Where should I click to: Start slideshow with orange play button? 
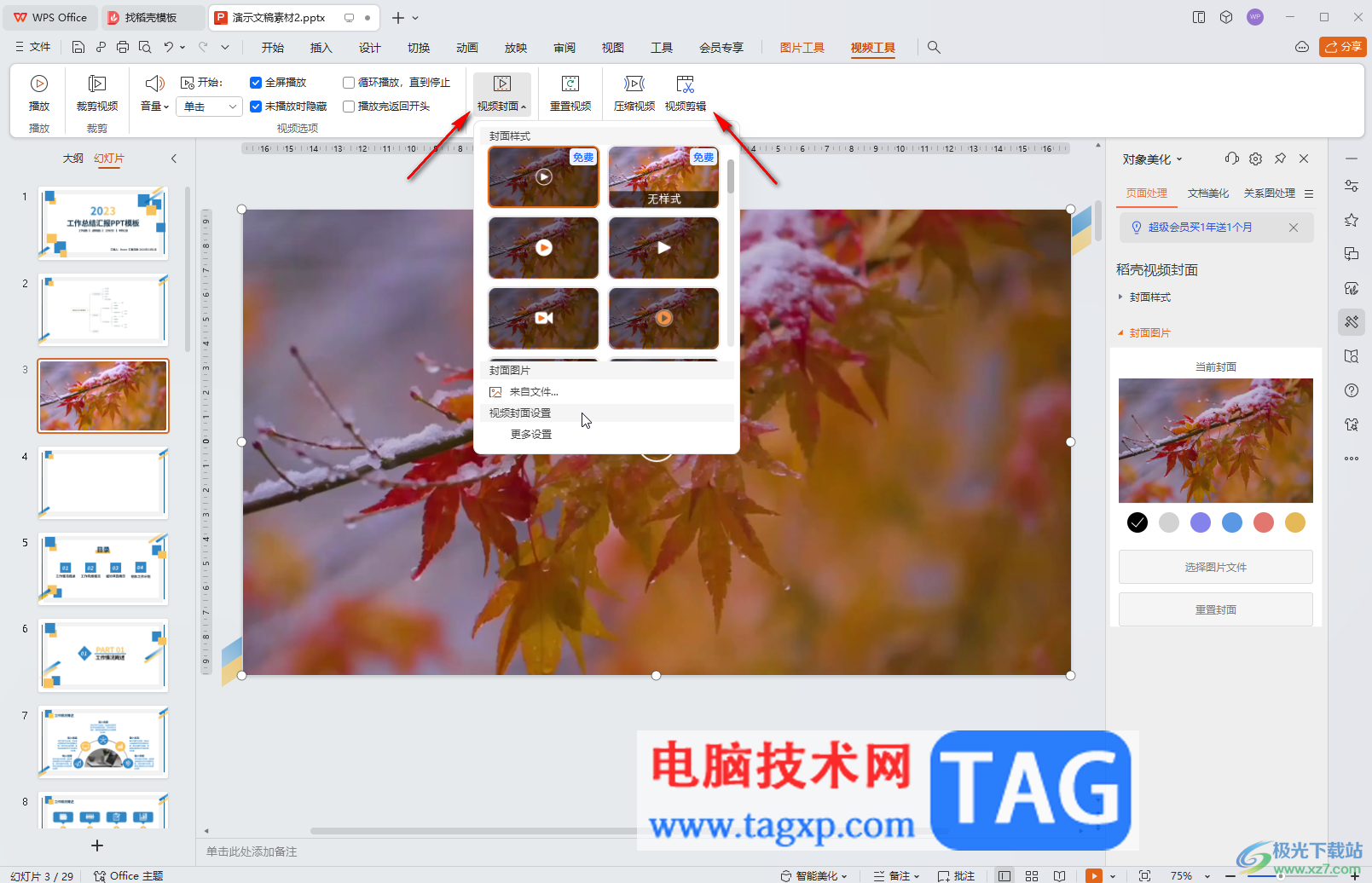[x=1093, y=875]
